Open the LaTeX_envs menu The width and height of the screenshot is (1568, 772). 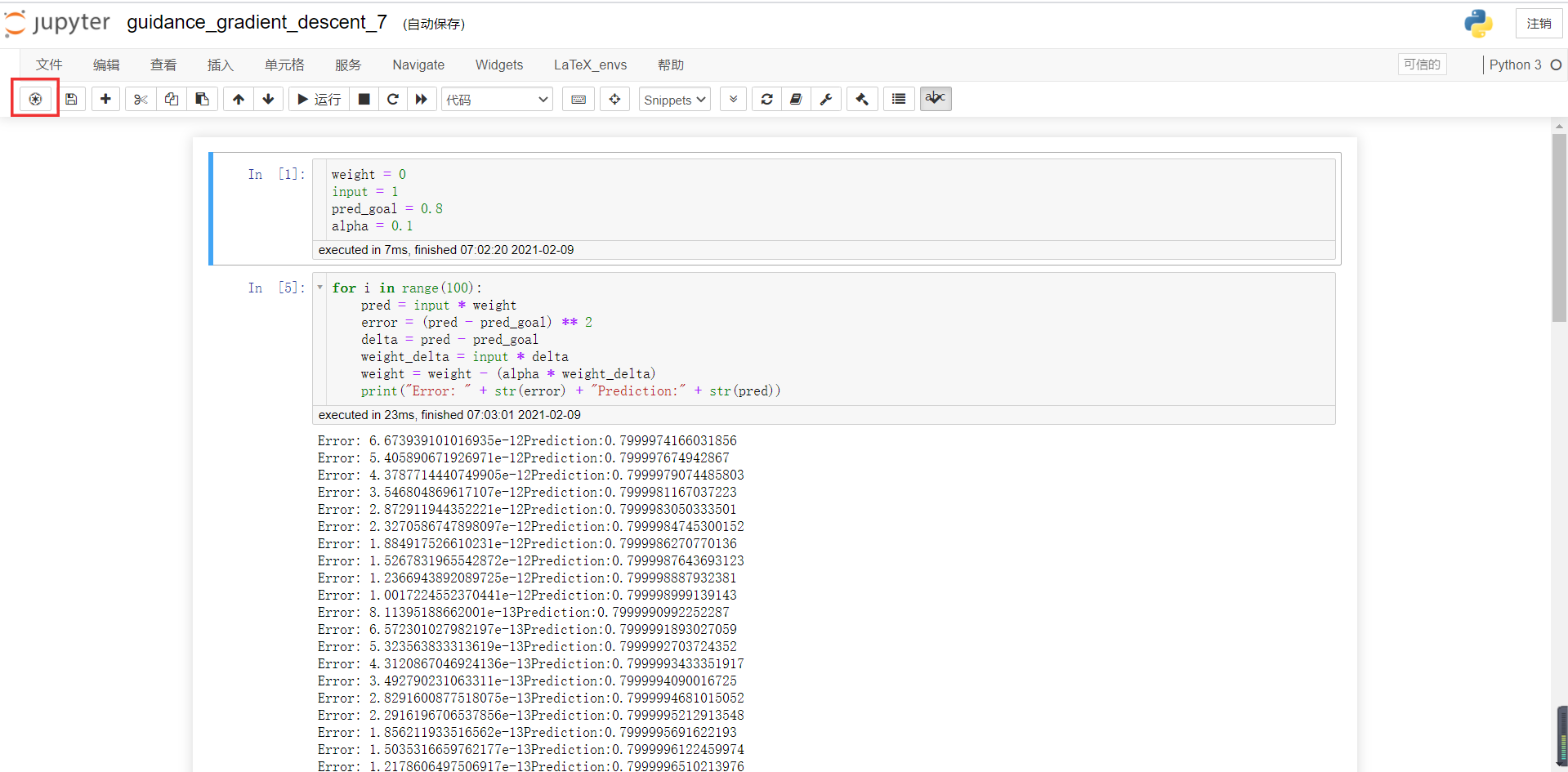pyautogui.click(x=590, y=65)
